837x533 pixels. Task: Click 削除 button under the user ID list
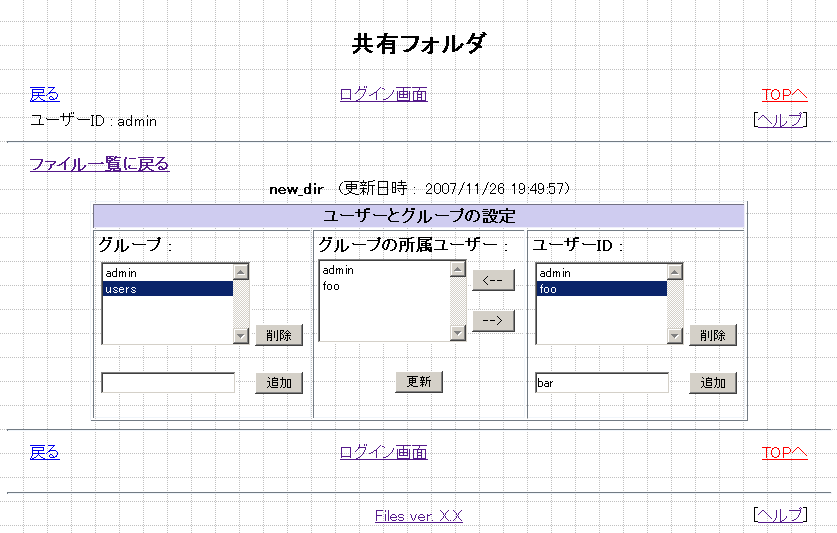click(713, 335)
